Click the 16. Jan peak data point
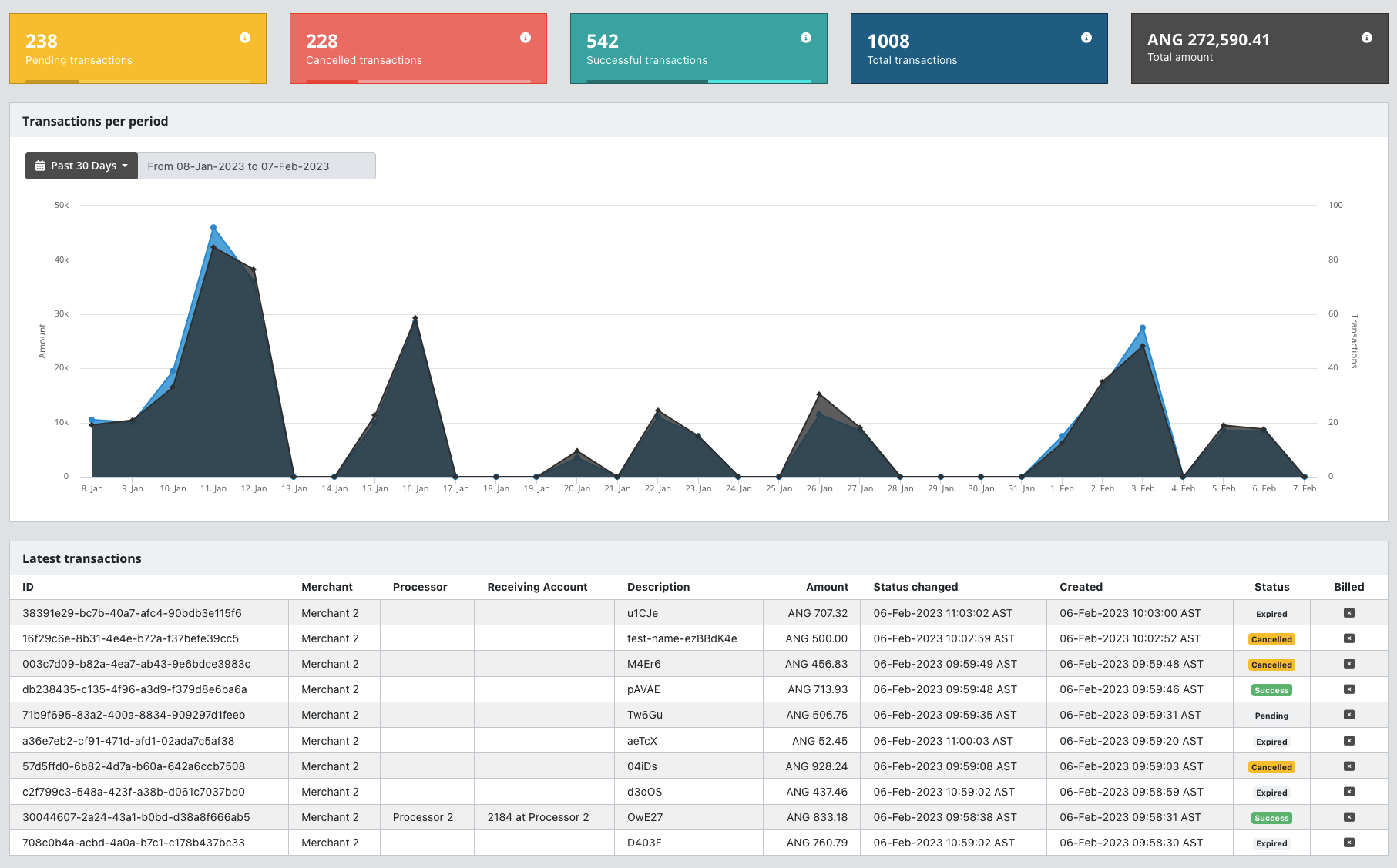Screen dimensions: 1397x868 coord(415,318)
